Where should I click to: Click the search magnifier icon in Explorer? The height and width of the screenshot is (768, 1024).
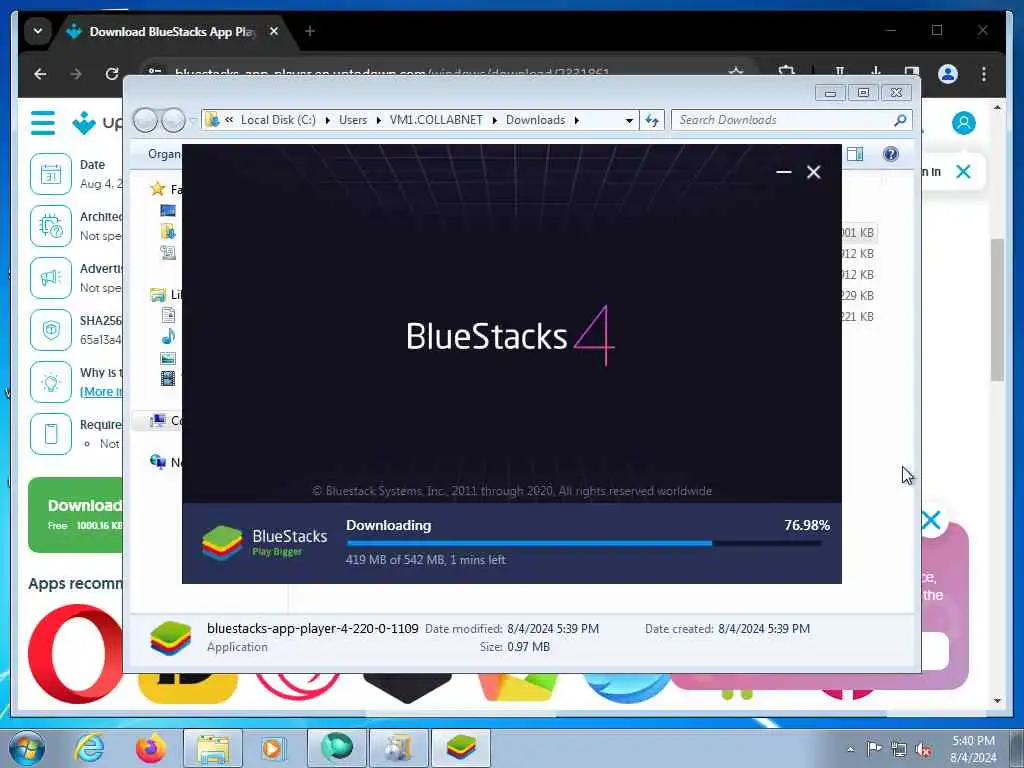[x=900, y=120]
